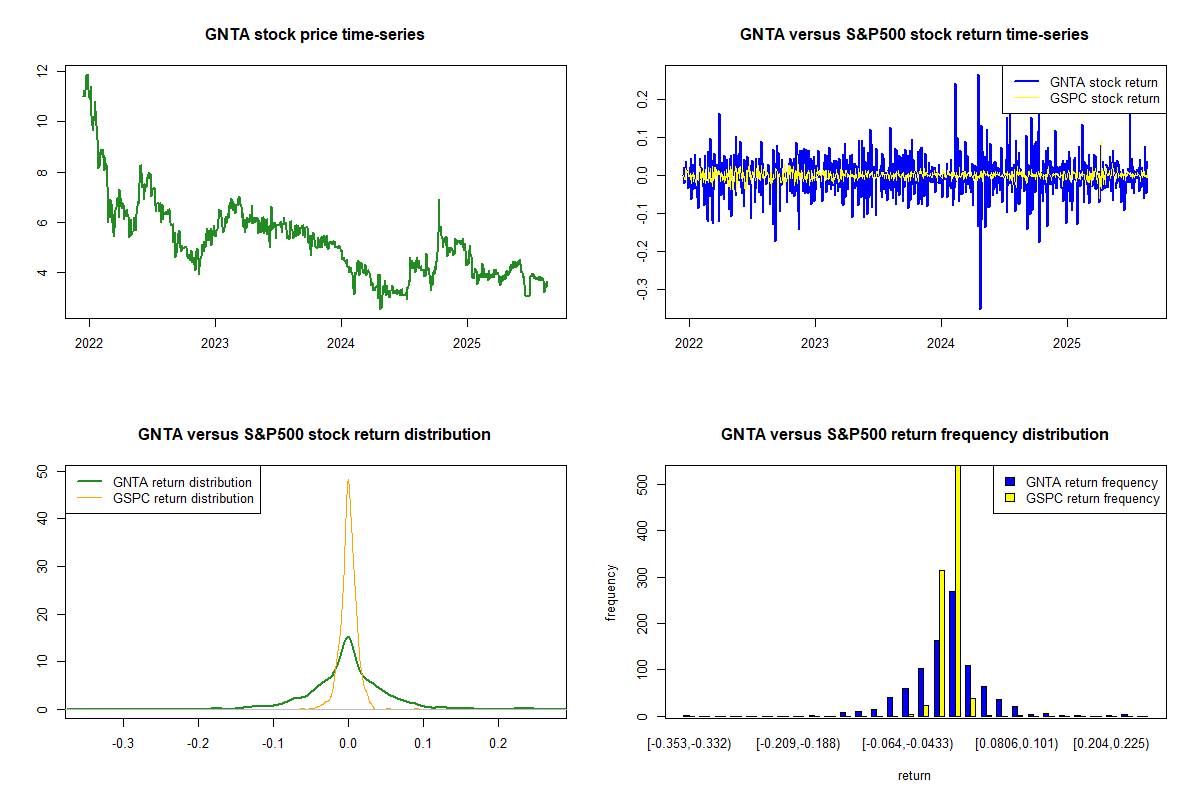Click the tallest yellow histogram bar
The height and width of the screenshot is (800, 1200).
pyautogui.click(x=957, y=590)
